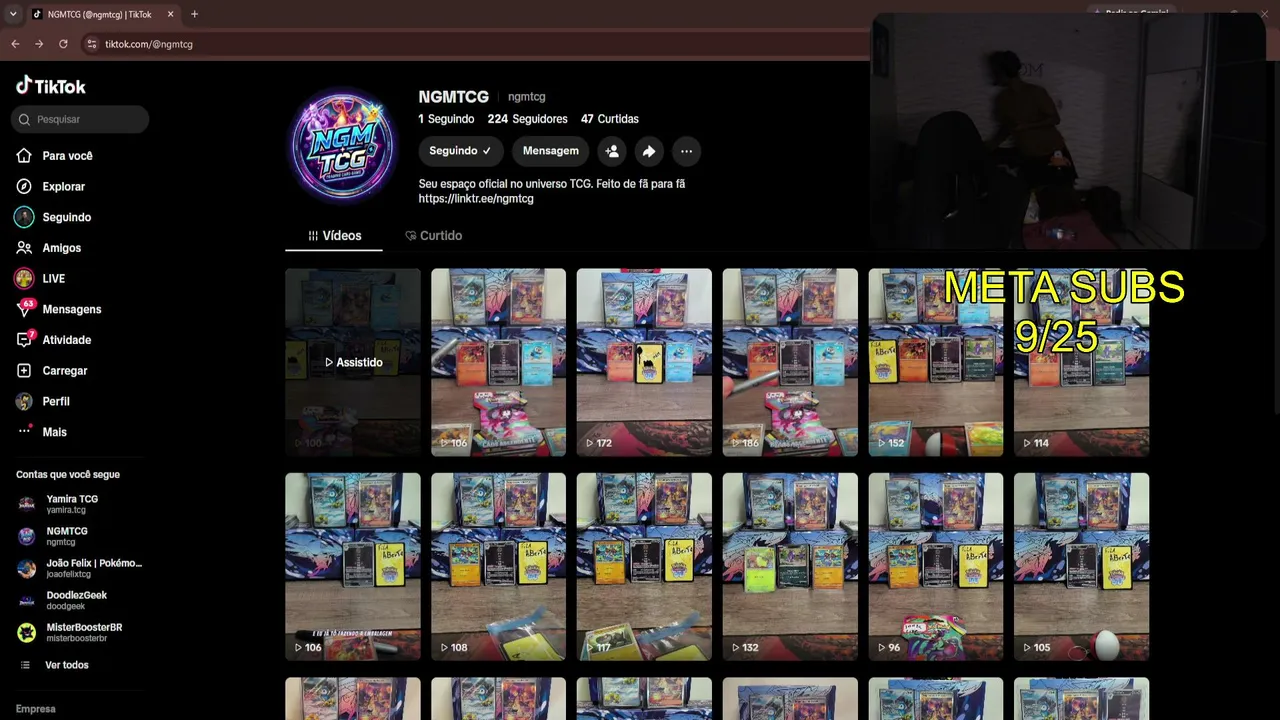Open the video with 114 views
The image size is (1280, 720).
click(1082, 362)
